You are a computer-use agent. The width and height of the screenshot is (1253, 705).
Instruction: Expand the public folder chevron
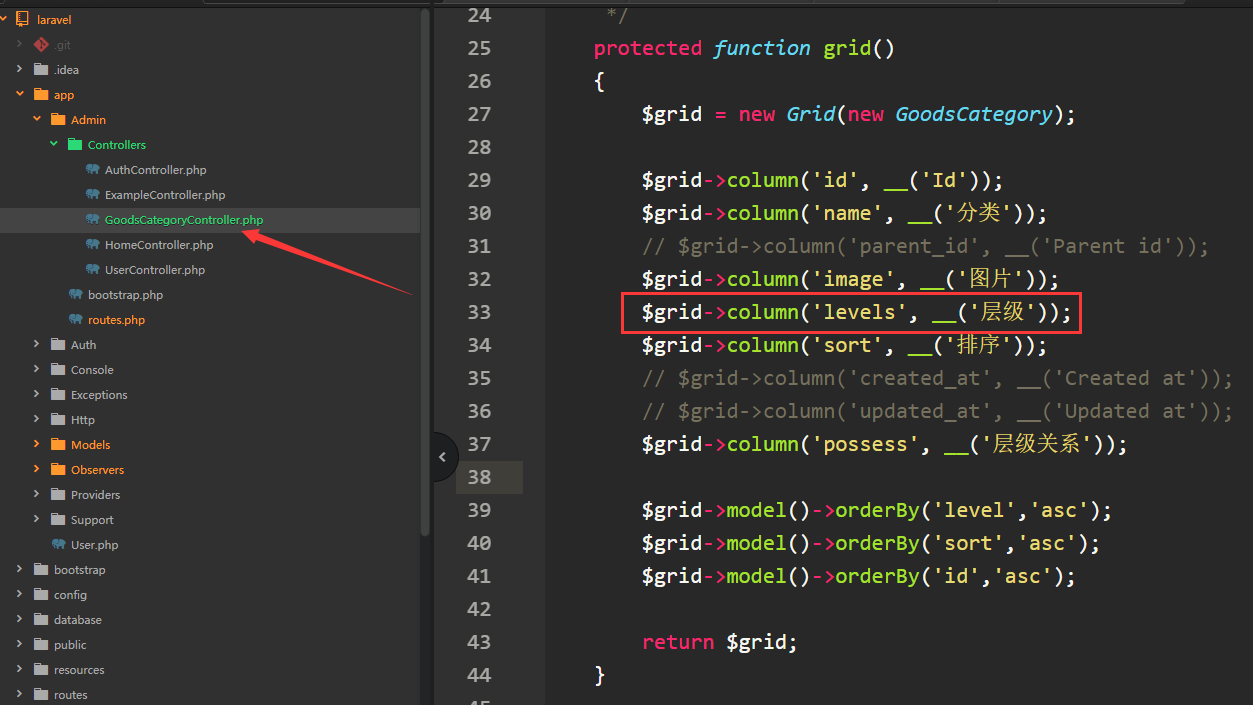[x=20, y=644]
